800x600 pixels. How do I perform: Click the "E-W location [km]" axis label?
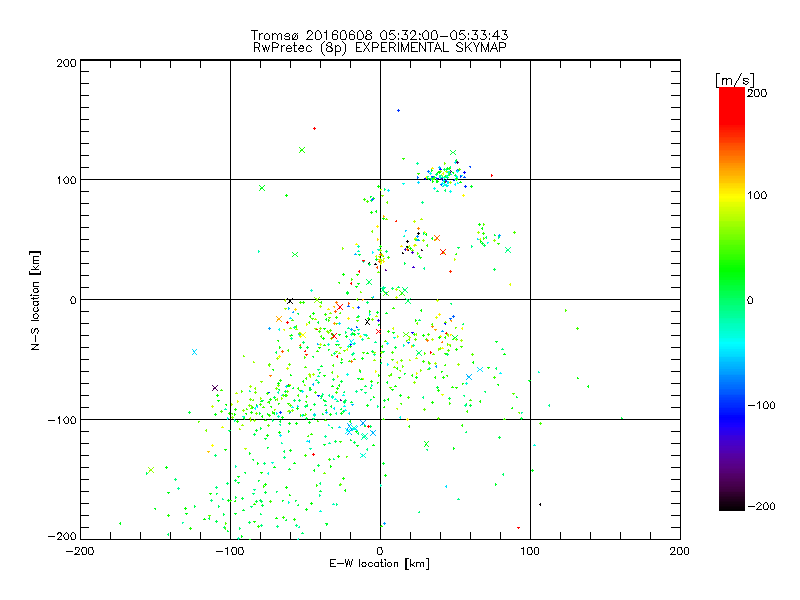pos(379,564)
